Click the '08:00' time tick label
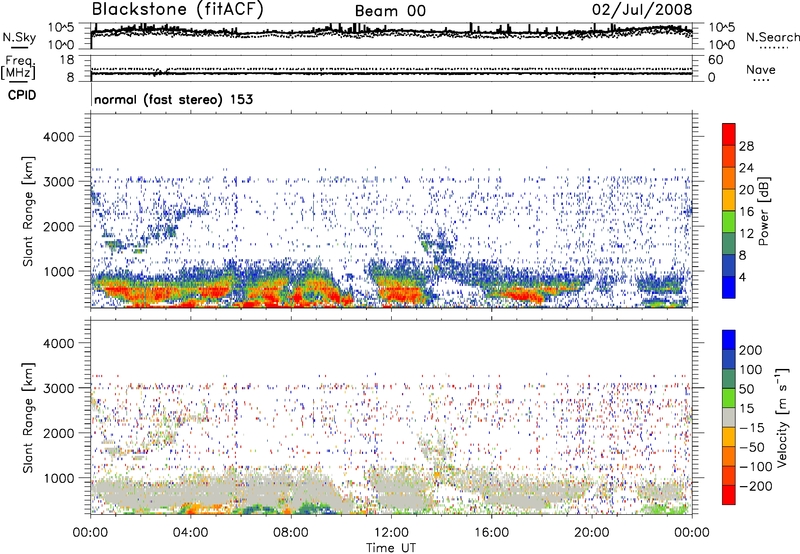 [290, 533]
